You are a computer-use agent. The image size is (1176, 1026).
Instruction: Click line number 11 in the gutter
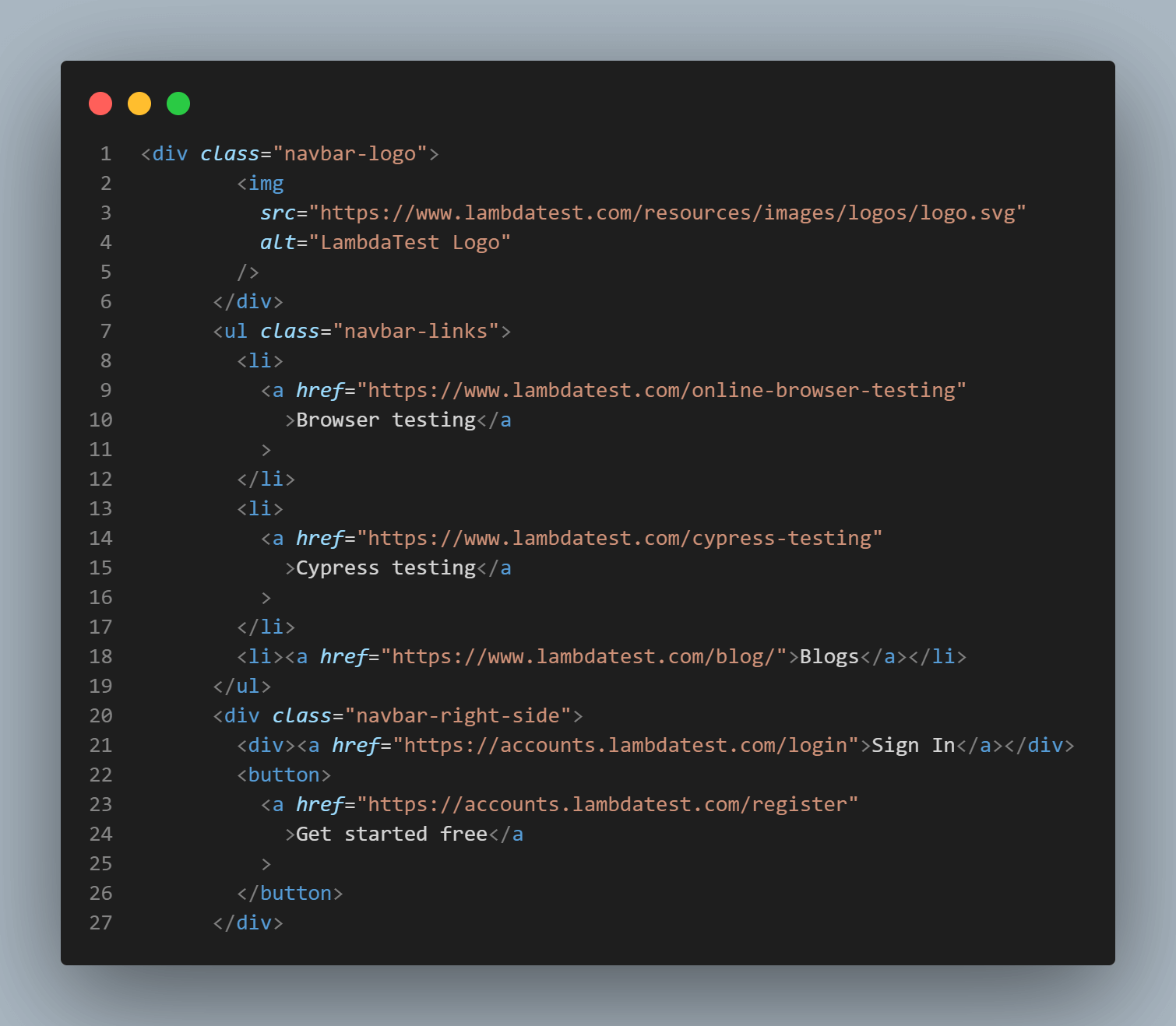100,450
